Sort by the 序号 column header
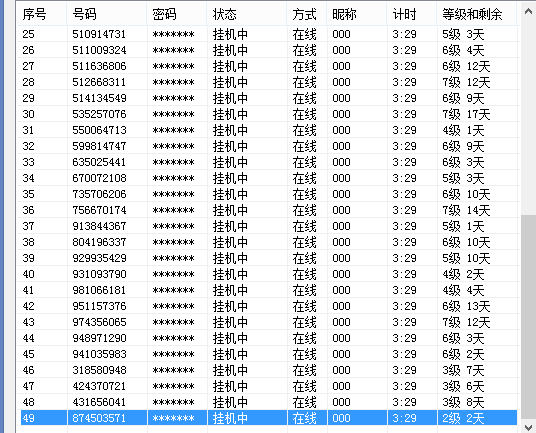The image size is (536, 433). point(42,14)
